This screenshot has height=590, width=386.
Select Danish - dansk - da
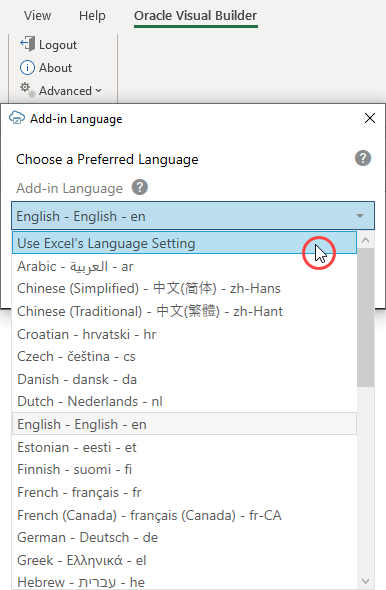click(184, 379)
